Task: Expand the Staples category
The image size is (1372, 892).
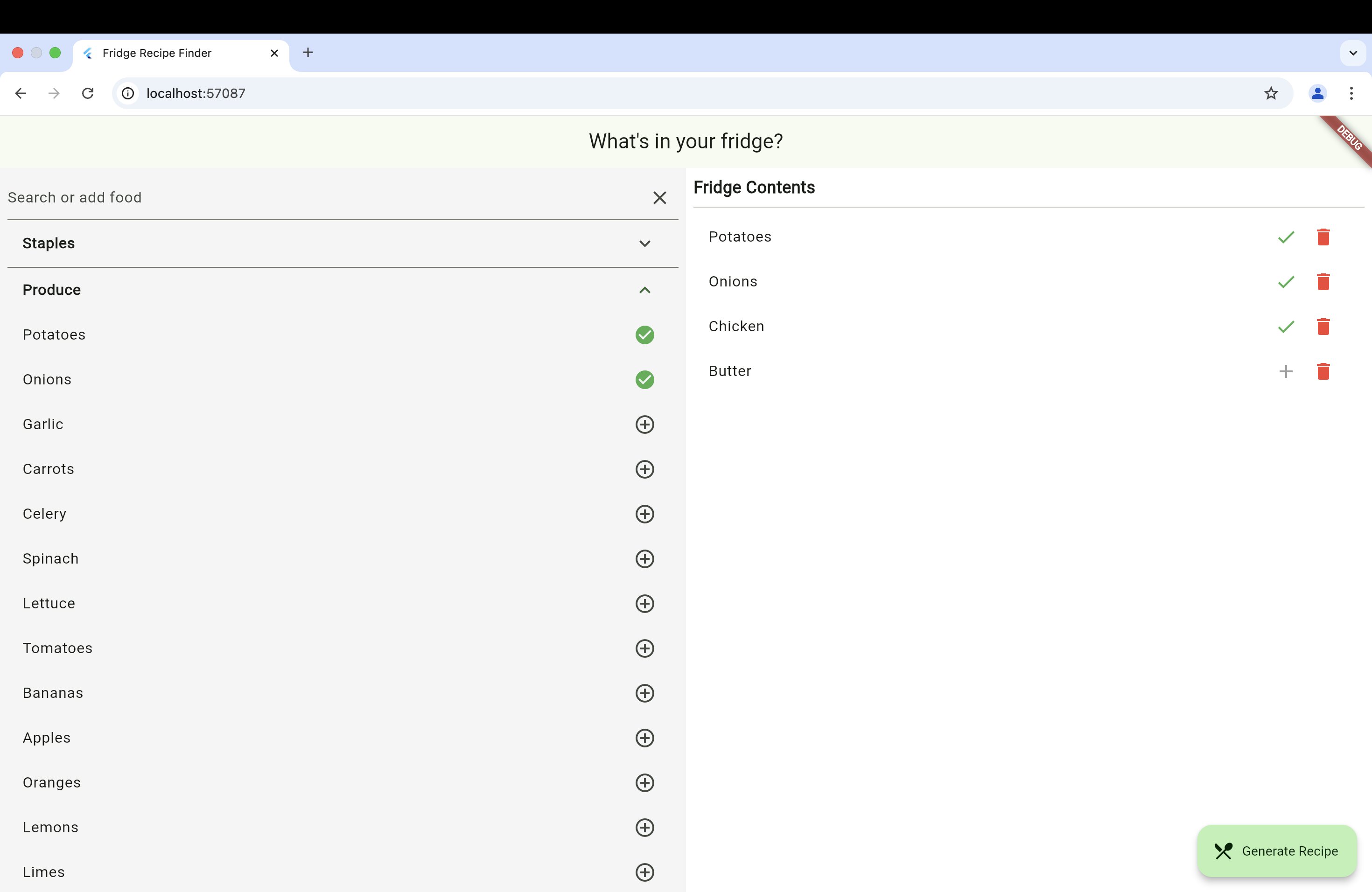Action: 644,244
